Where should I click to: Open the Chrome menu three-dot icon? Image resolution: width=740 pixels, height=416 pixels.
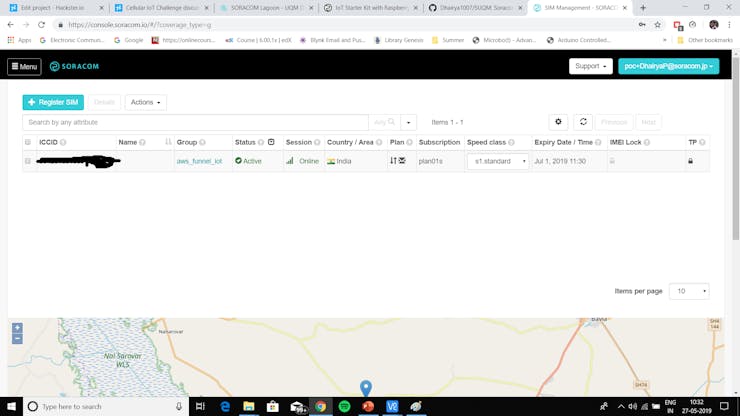click(x=729, y=25)
